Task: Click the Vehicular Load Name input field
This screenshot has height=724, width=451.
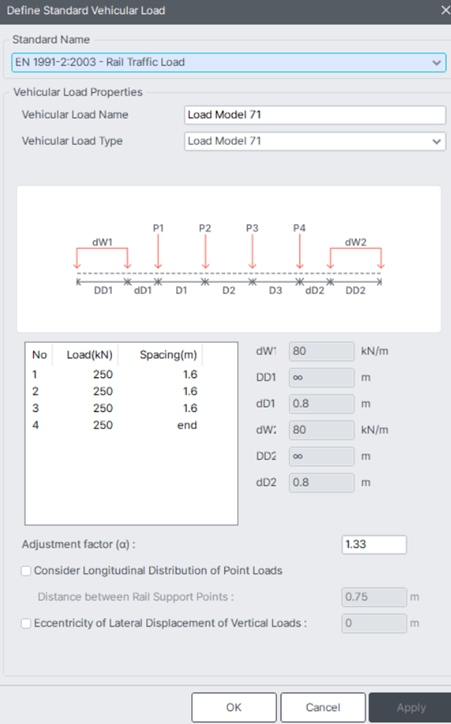Action: pyautogui.click(x=315, y=115)
